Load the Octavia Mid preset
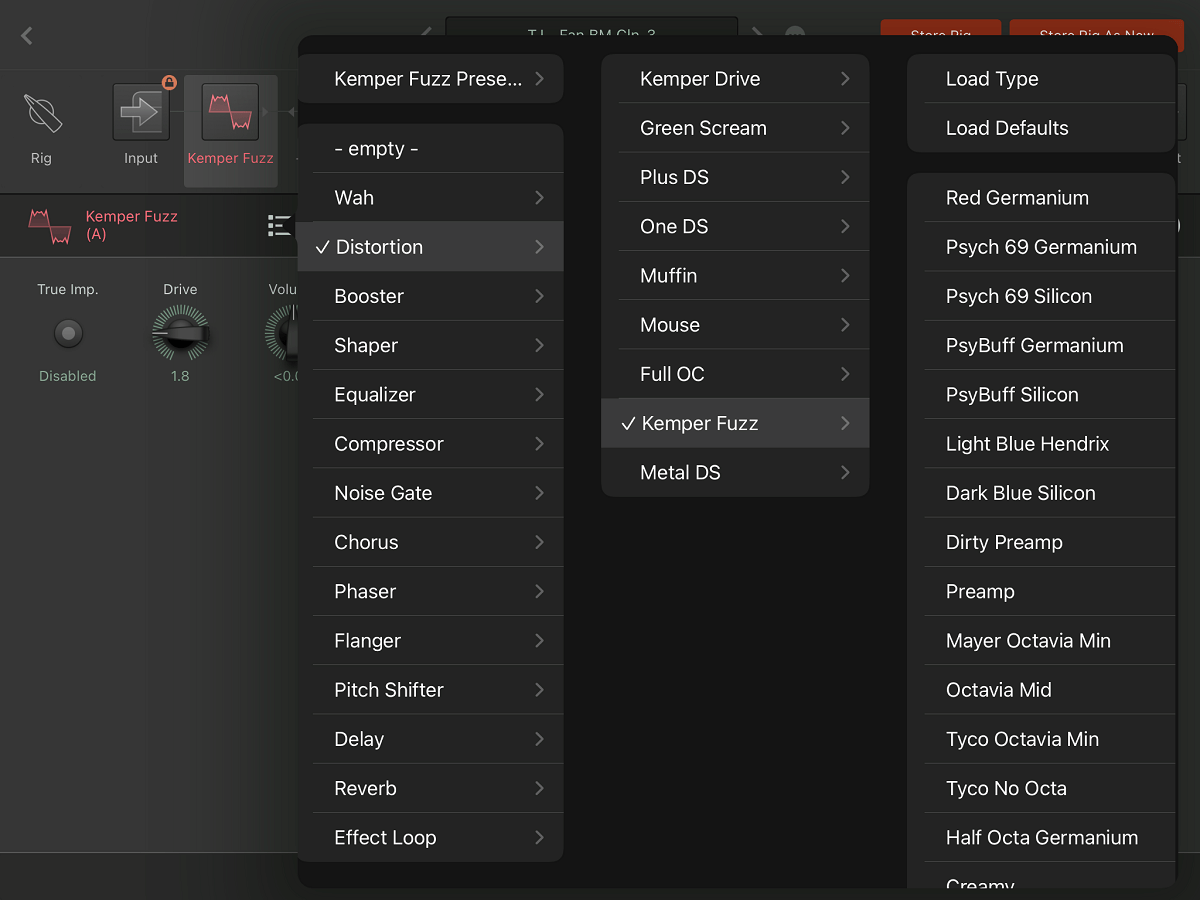 1041,690
